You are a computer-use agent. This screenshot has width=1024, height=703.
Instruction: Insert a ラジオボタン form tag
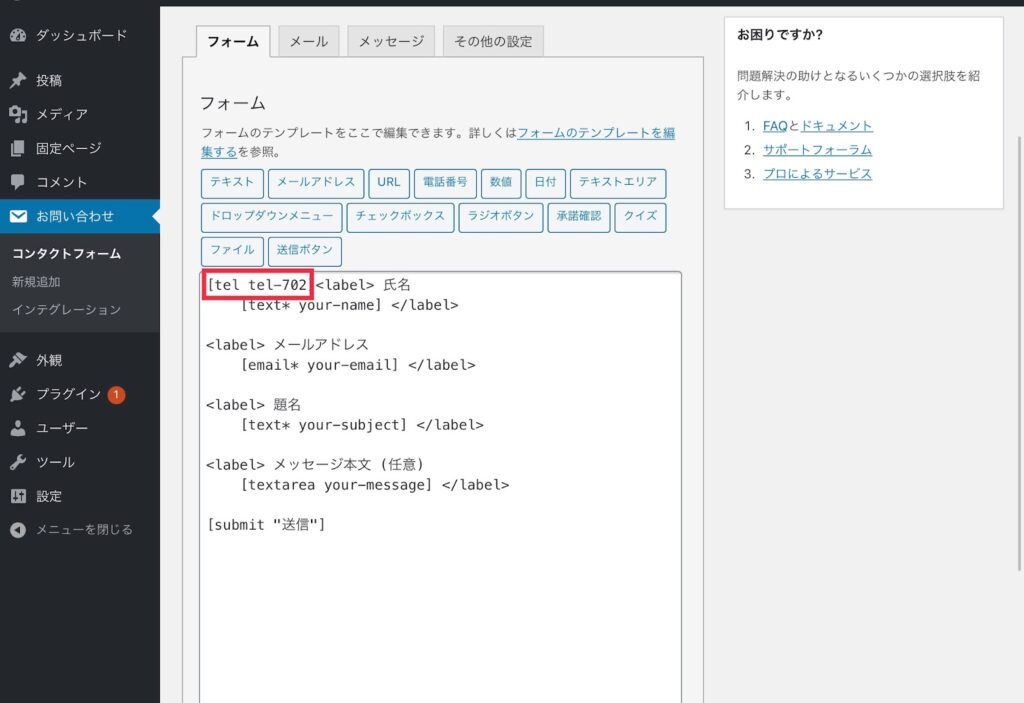[501, 217]
